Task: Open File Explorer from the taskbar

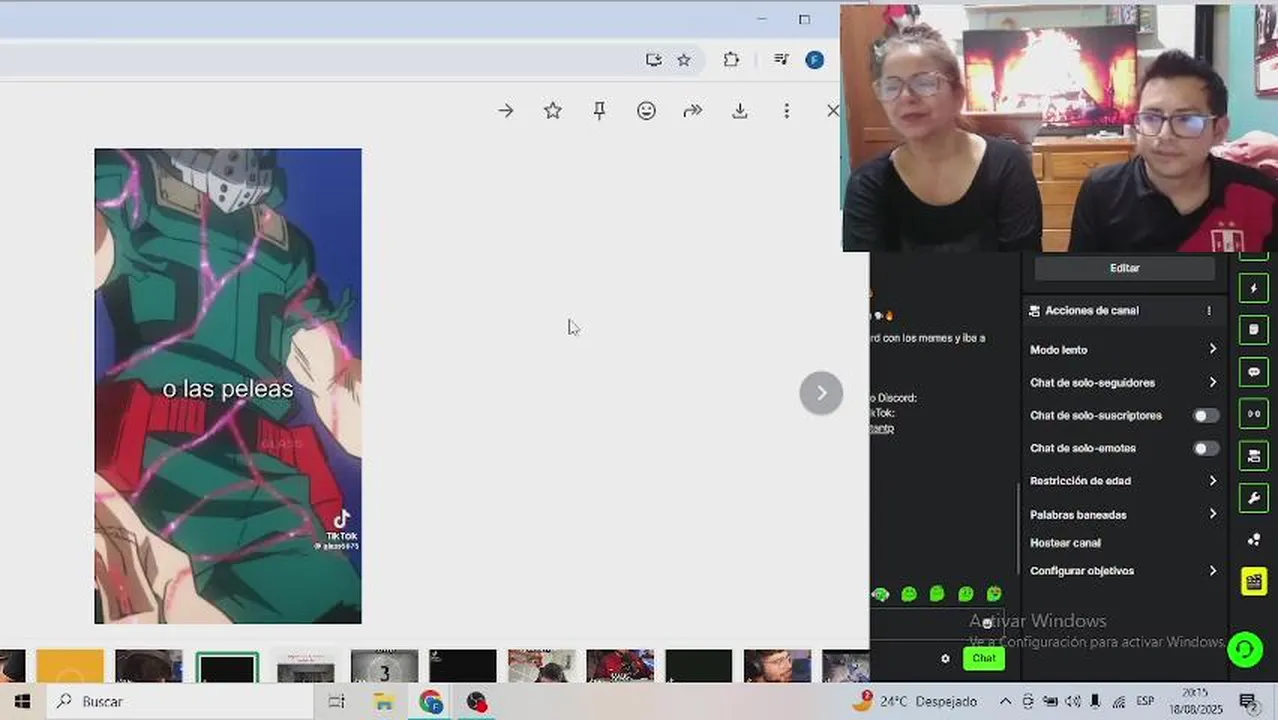Action: point(384,702)
